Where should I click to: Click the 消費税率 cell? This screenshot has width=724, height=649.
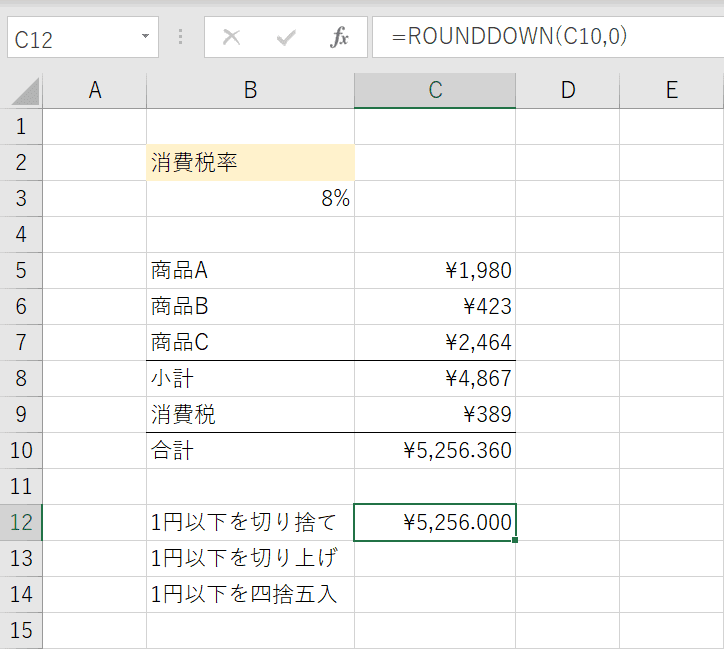(250, 162)
